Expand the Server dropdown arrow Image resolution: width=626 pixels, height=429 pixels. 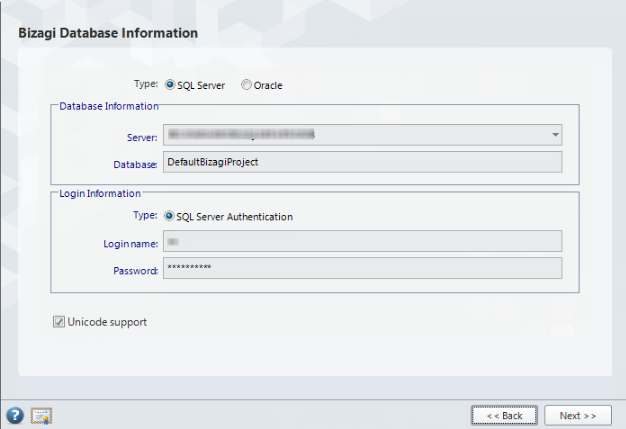point(555,135)
